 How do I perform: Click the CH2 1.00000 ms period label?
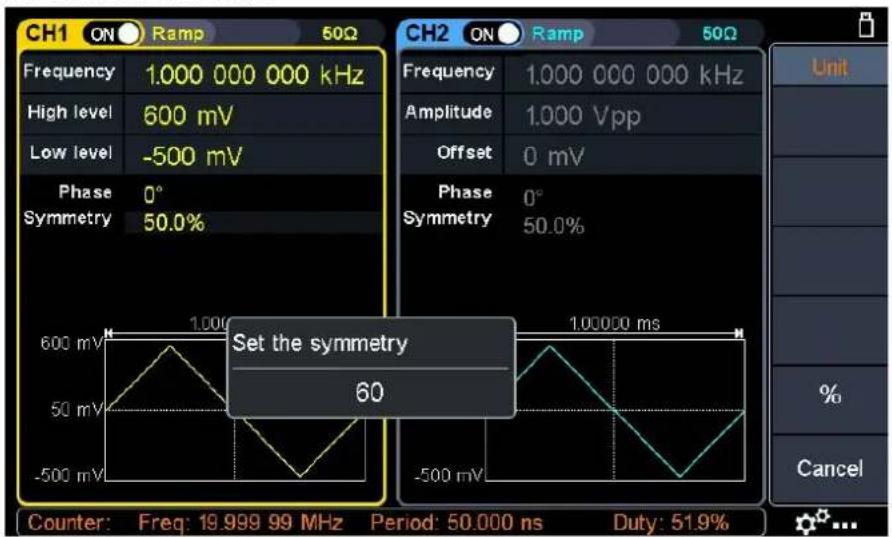coord(615,324)
